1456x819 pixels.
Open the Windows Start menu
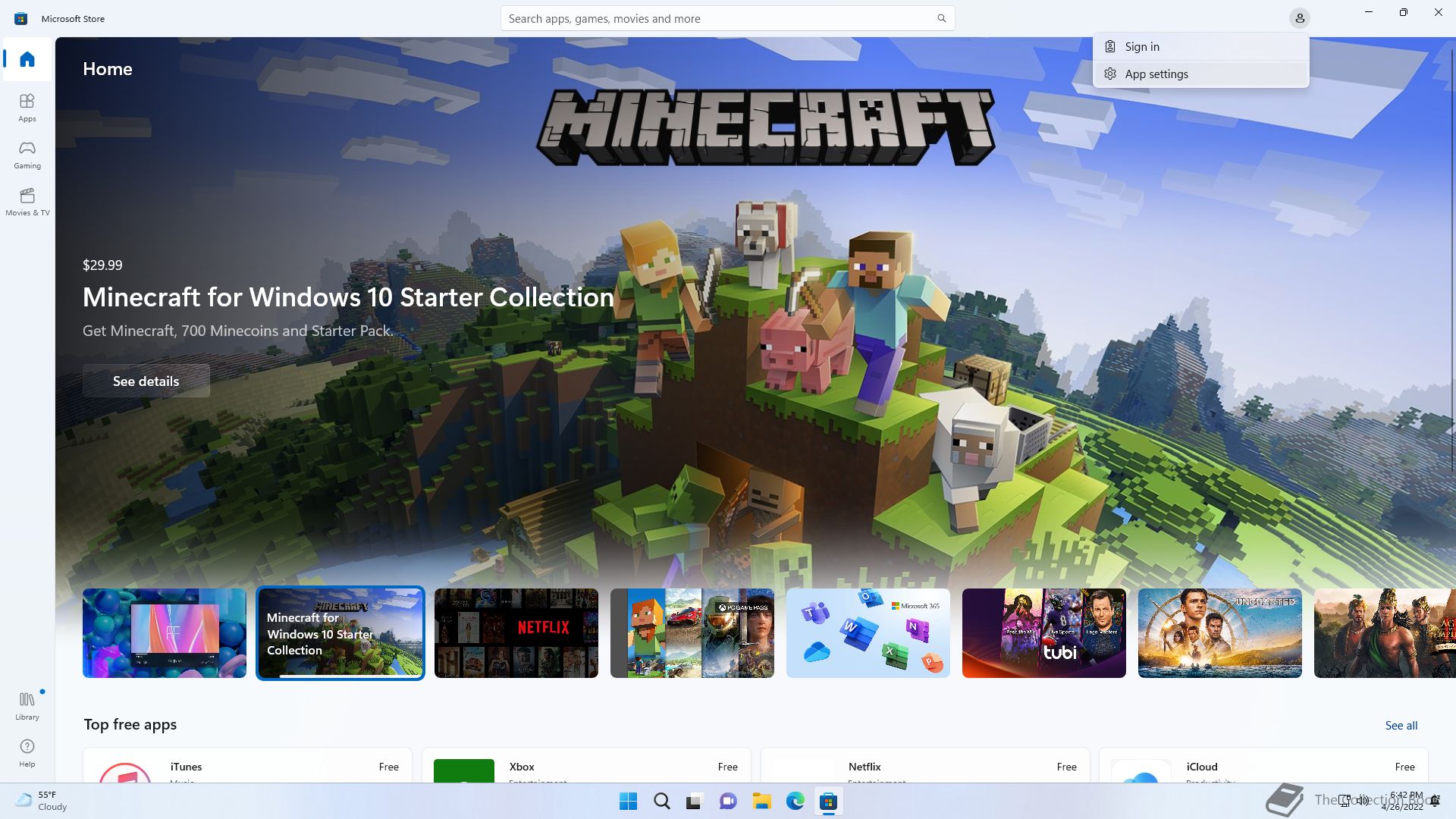tap(628, 802)
